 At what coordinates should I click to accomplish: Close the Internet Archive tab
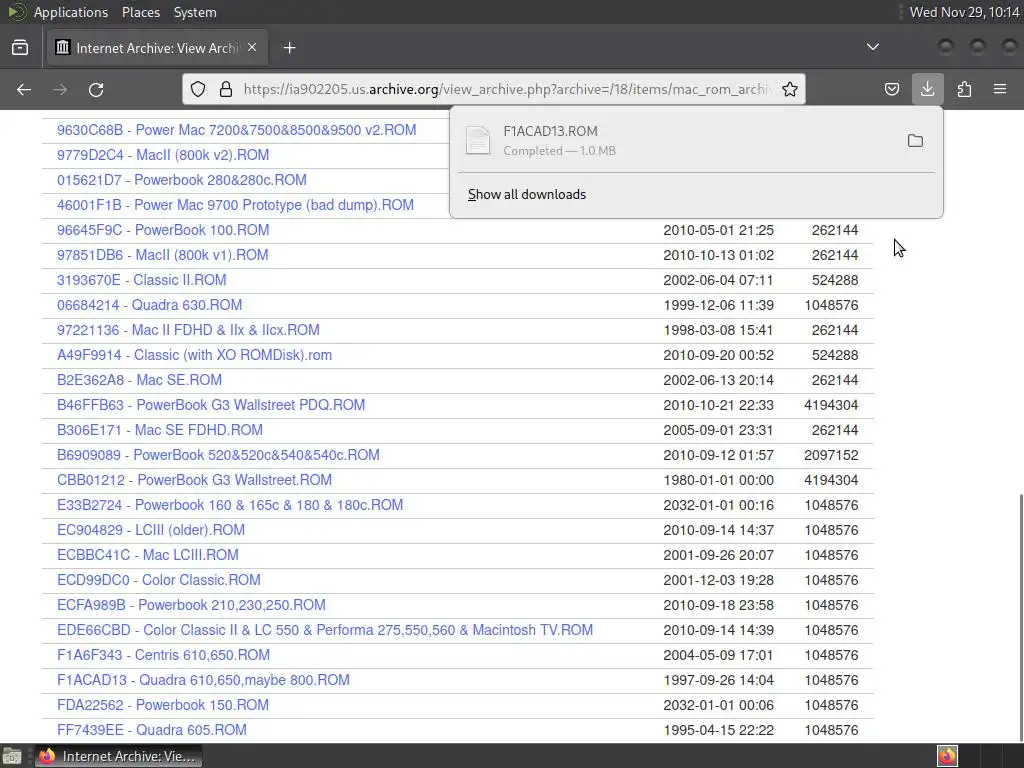tap(252, 48)
